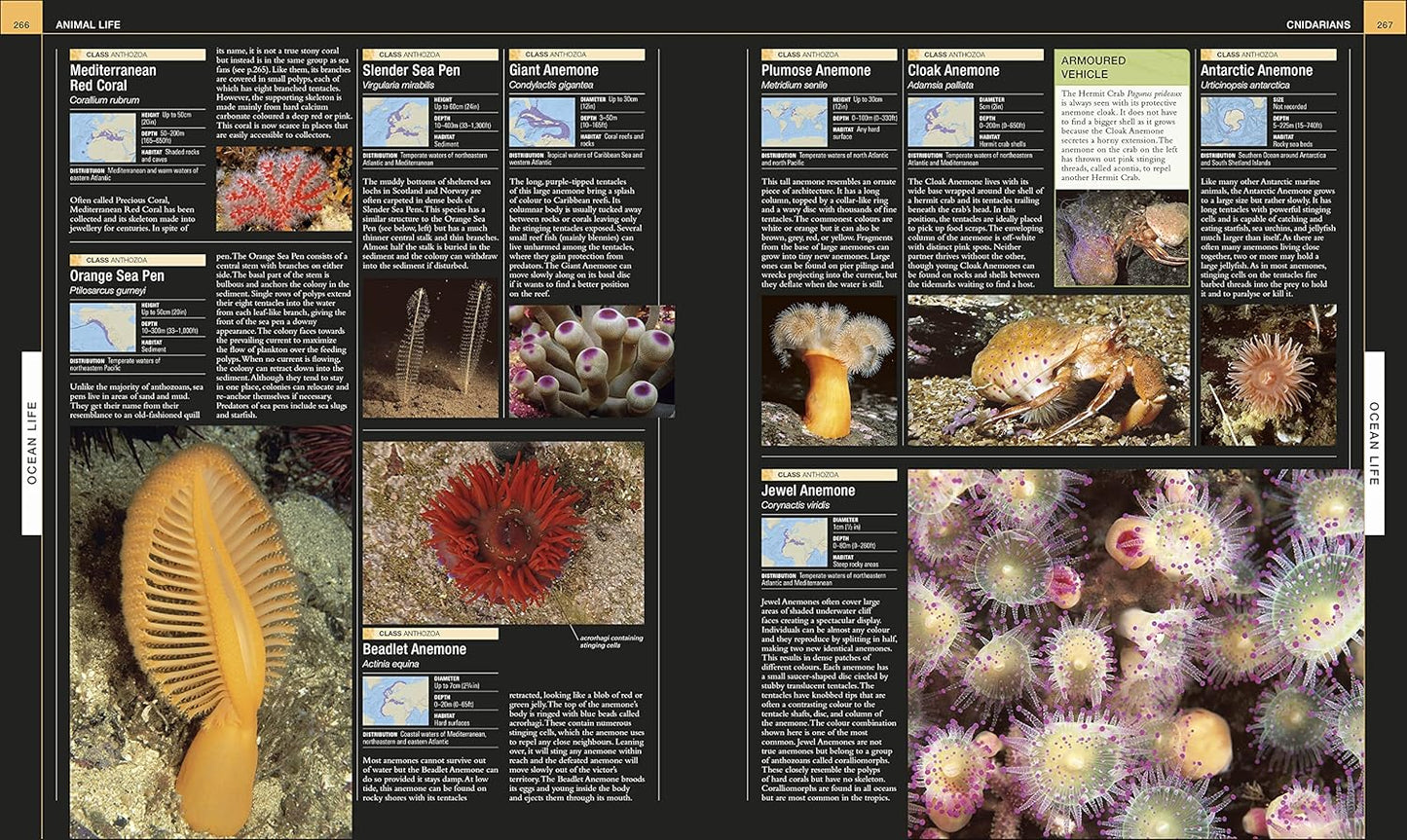View the large hermit crab with cloak anemone photo
The image size is (1407, 840).
pyautogui.click(x=1049, y=371)
